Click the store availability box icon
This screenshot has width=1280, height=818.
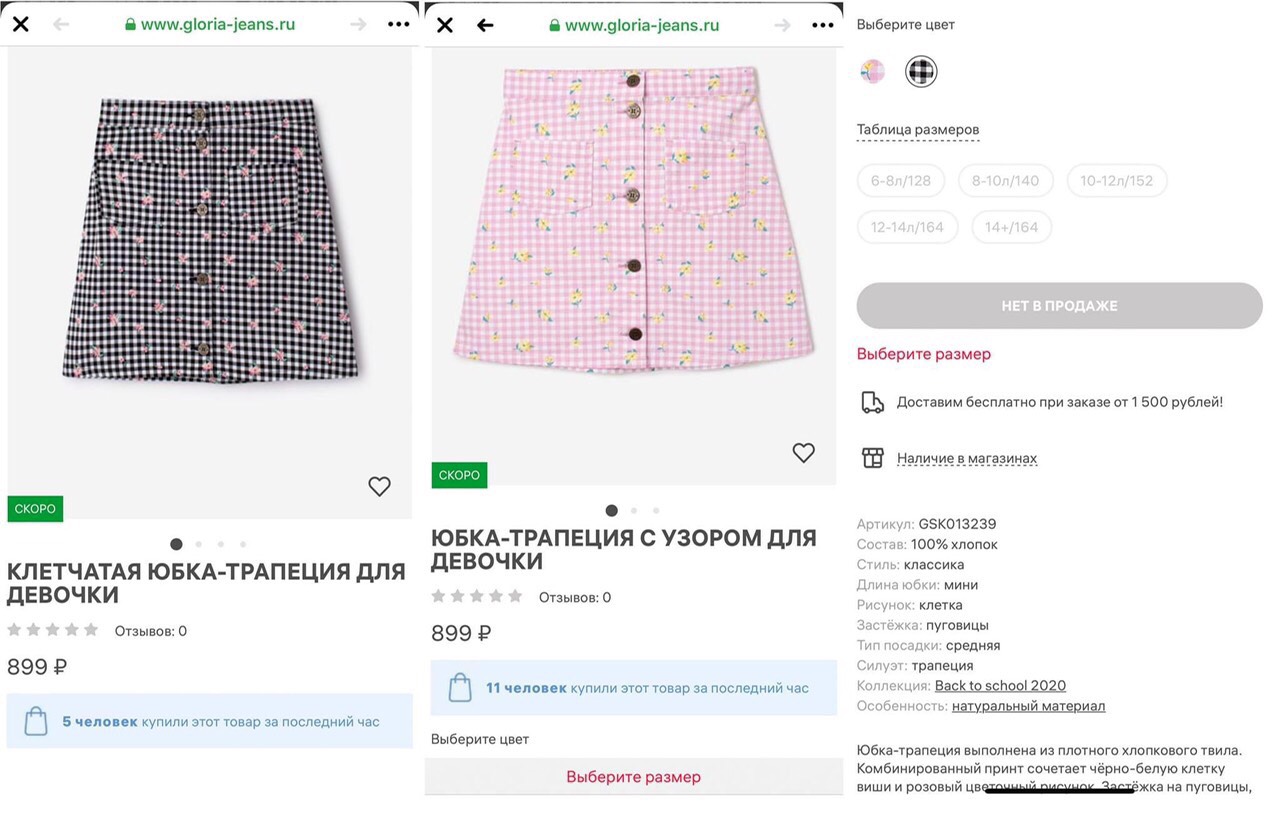pos(873,458)
